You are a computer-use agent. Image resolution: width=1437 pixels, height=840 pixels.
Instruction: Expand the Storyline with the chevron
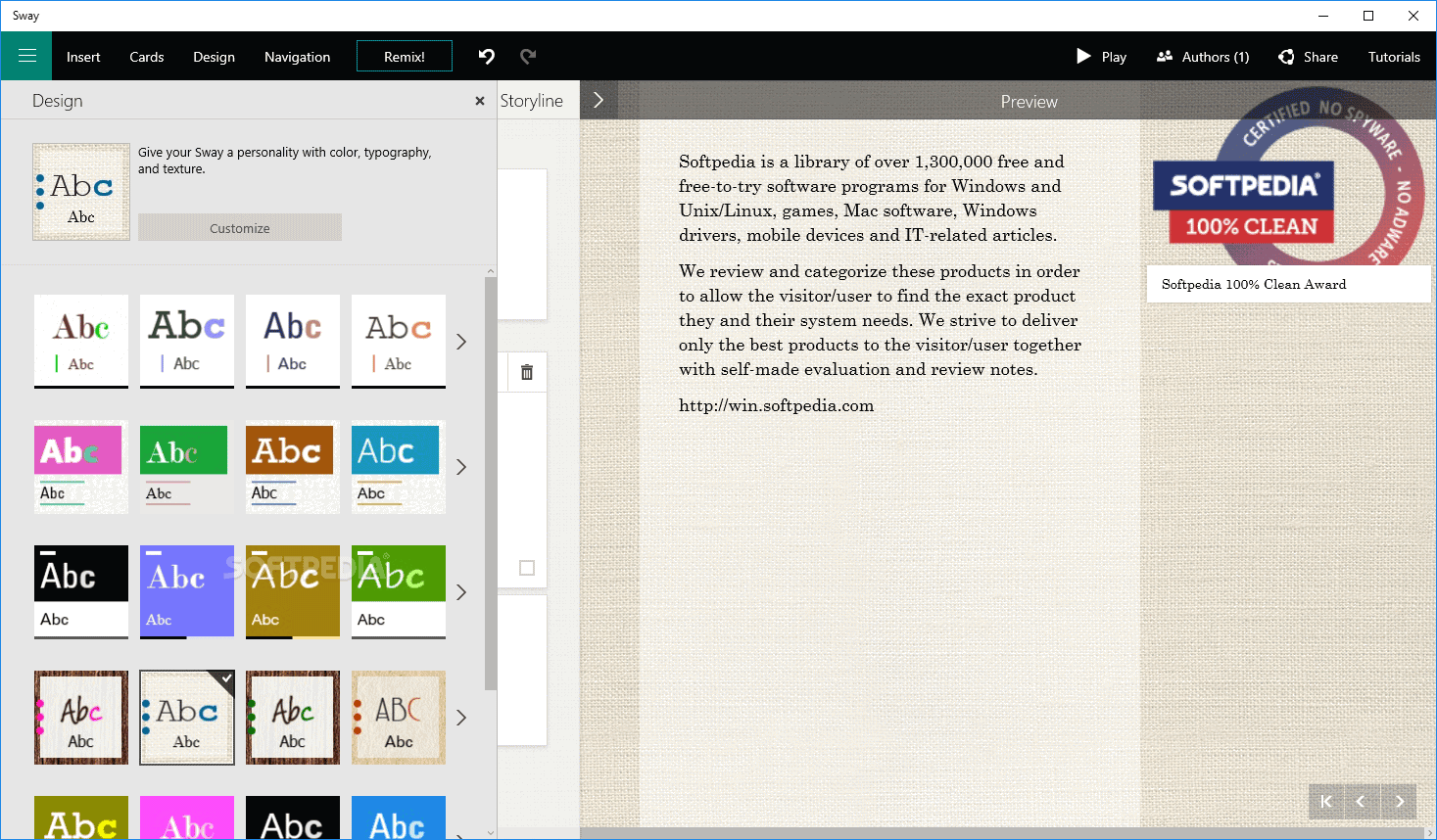point(599,100)
